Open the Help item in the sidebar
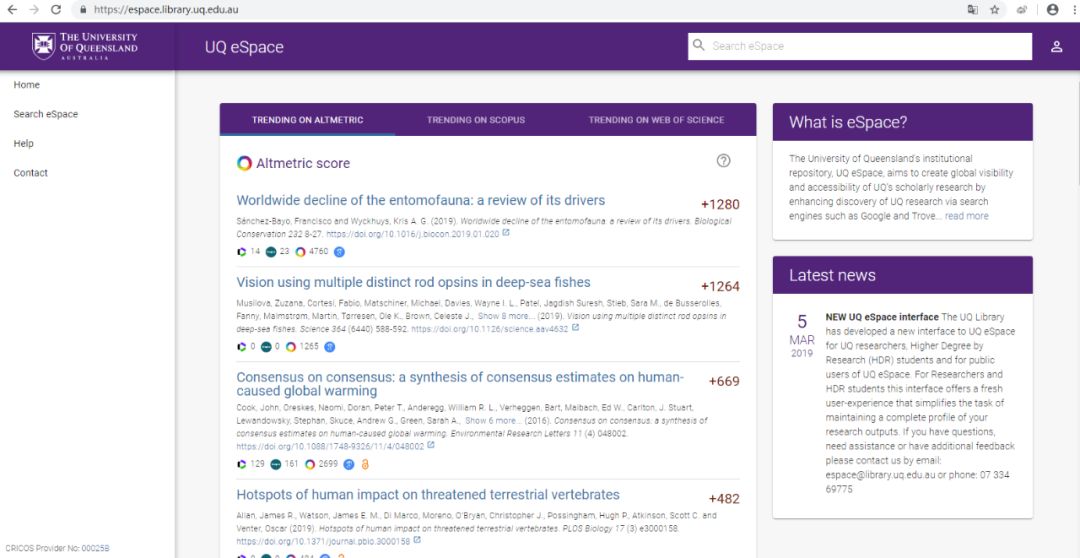Image resolution: width=1080 pixels, height=558 pixels. (x=24, y=144)
